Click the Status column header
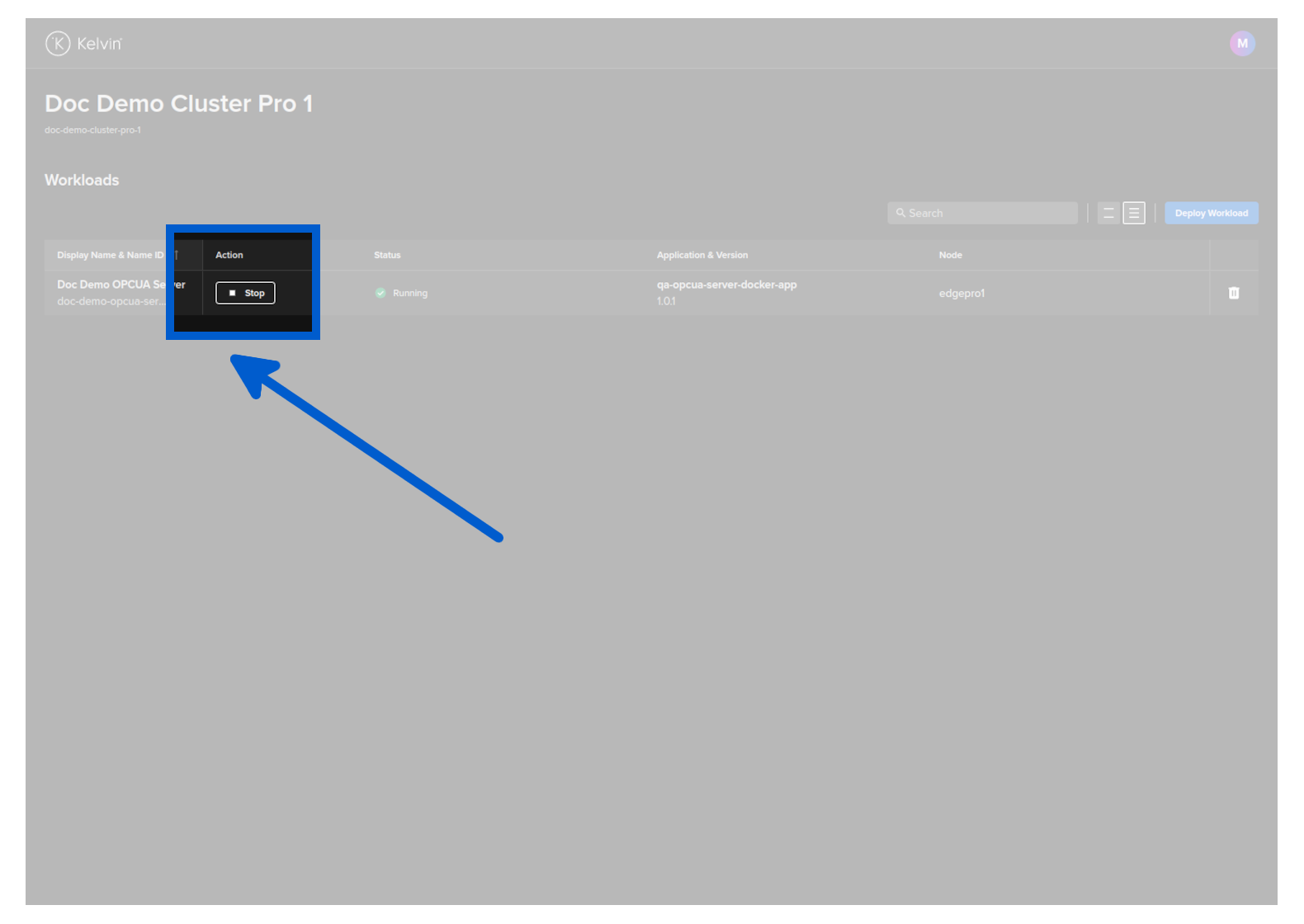 pos(387,255)
